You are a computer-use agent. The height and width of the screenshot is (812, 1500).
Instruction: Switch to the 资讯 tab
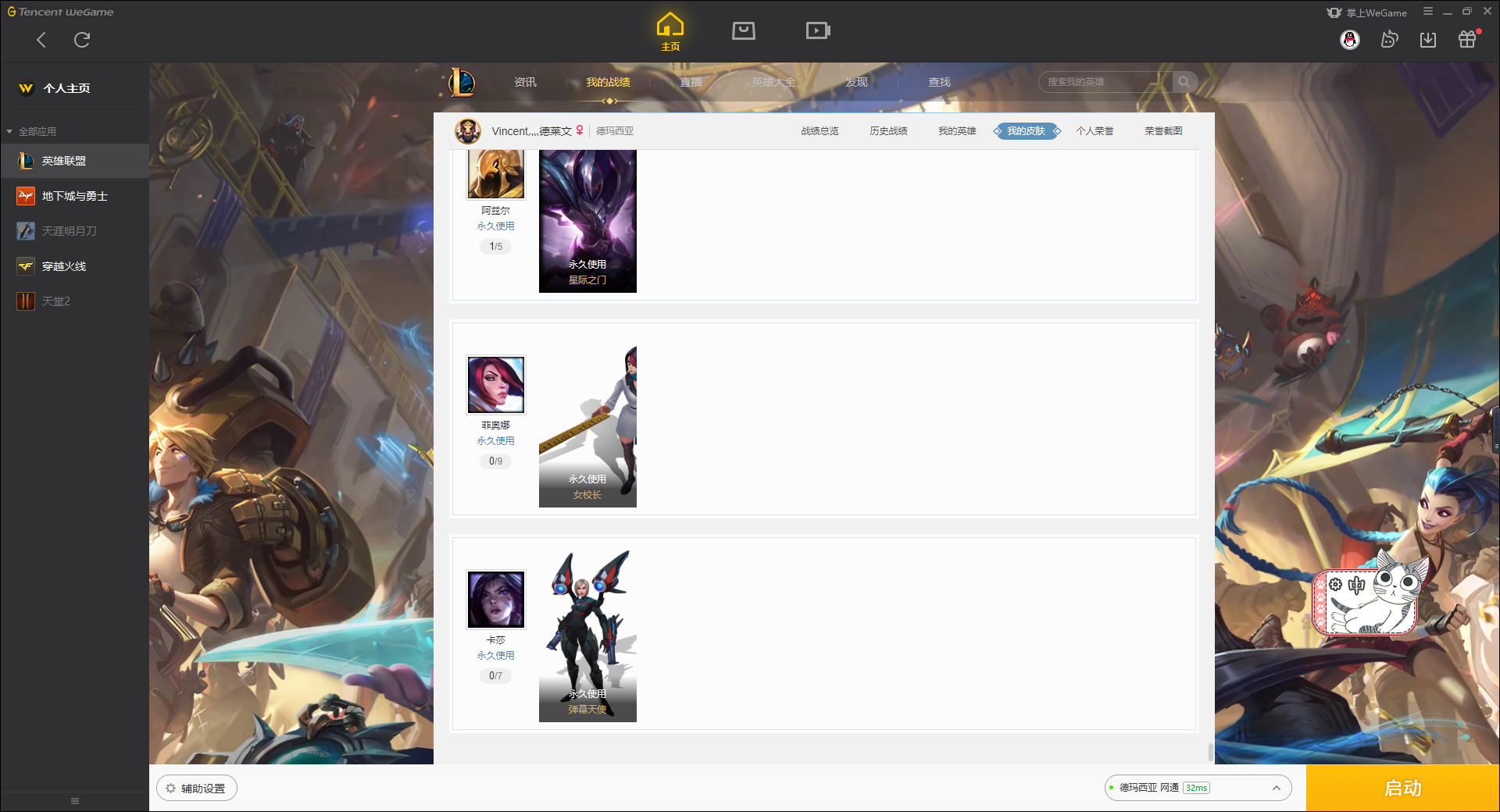coord(525,82)
